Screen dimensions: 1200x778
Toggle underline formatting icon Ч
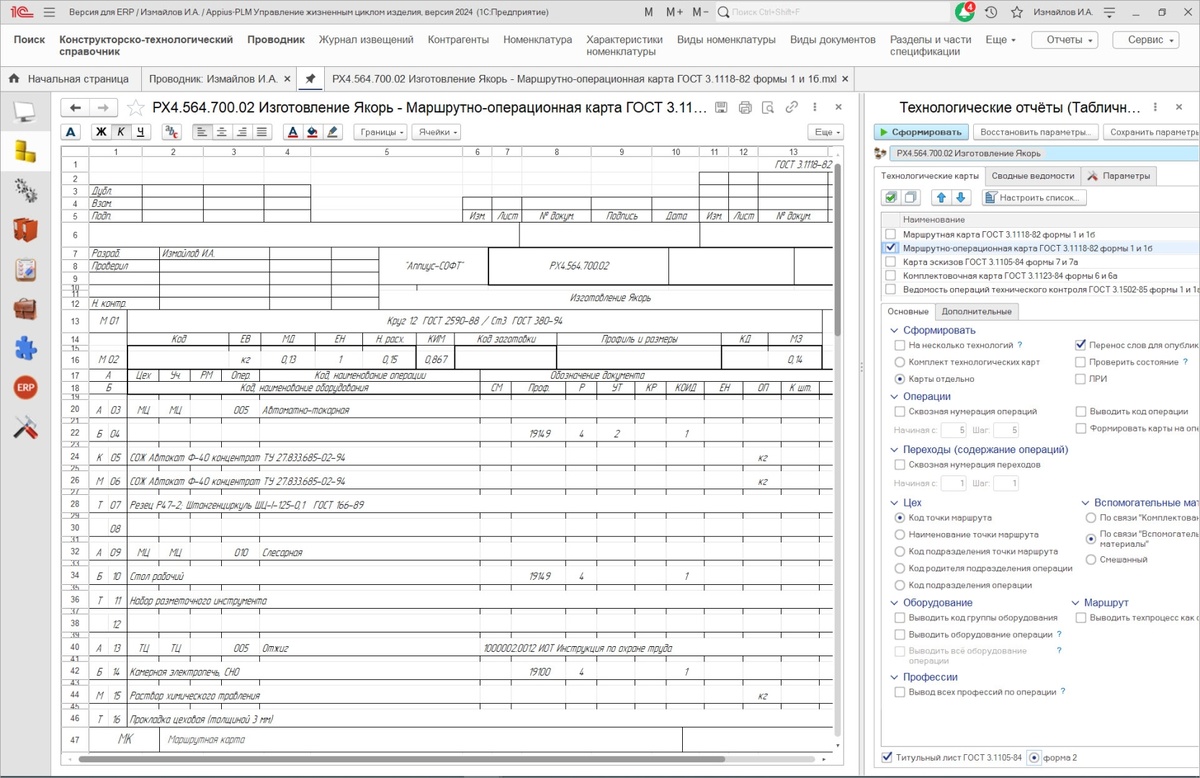point(141,131)
